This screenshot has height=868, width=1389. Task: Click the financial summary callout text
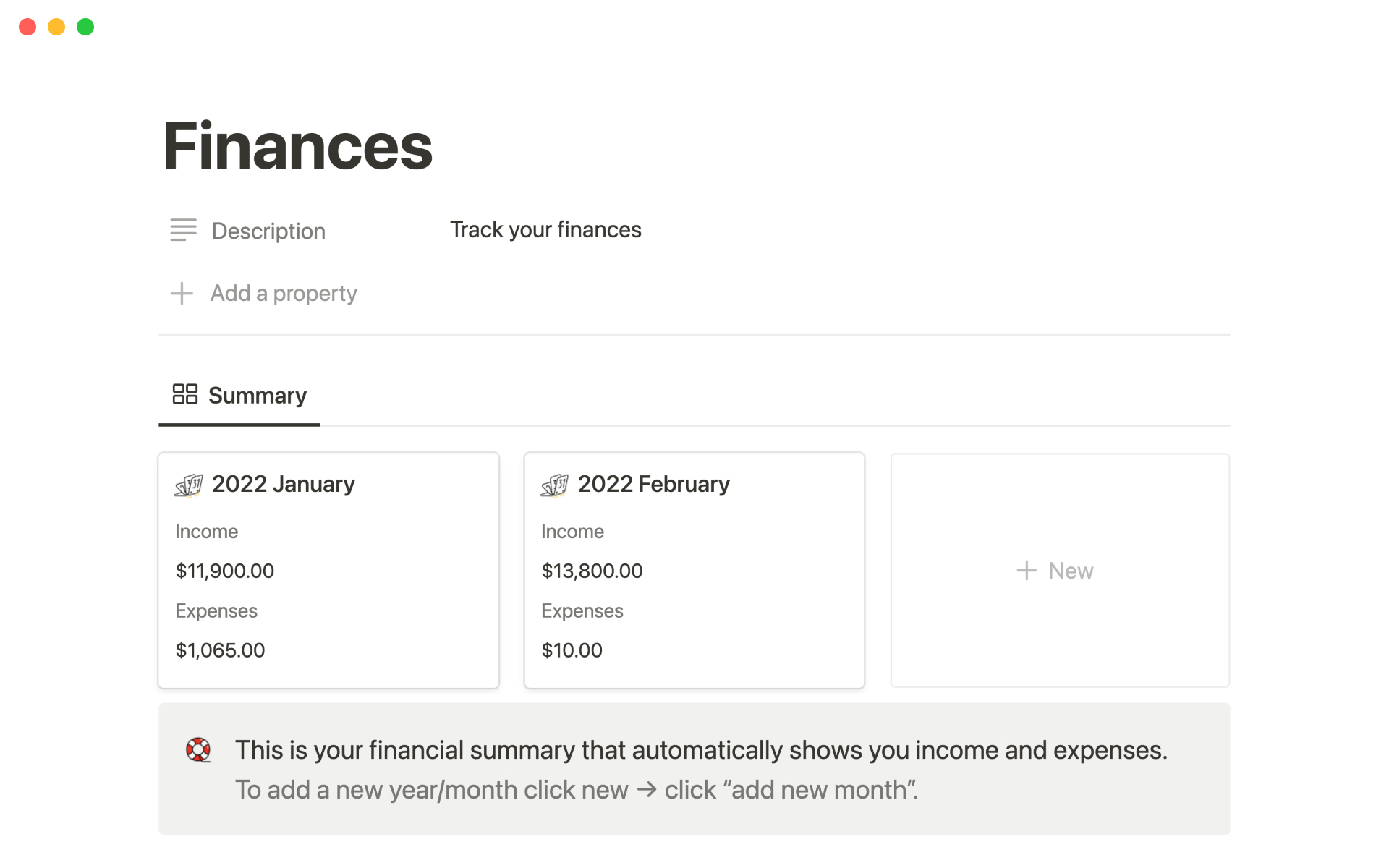[700, 750]
